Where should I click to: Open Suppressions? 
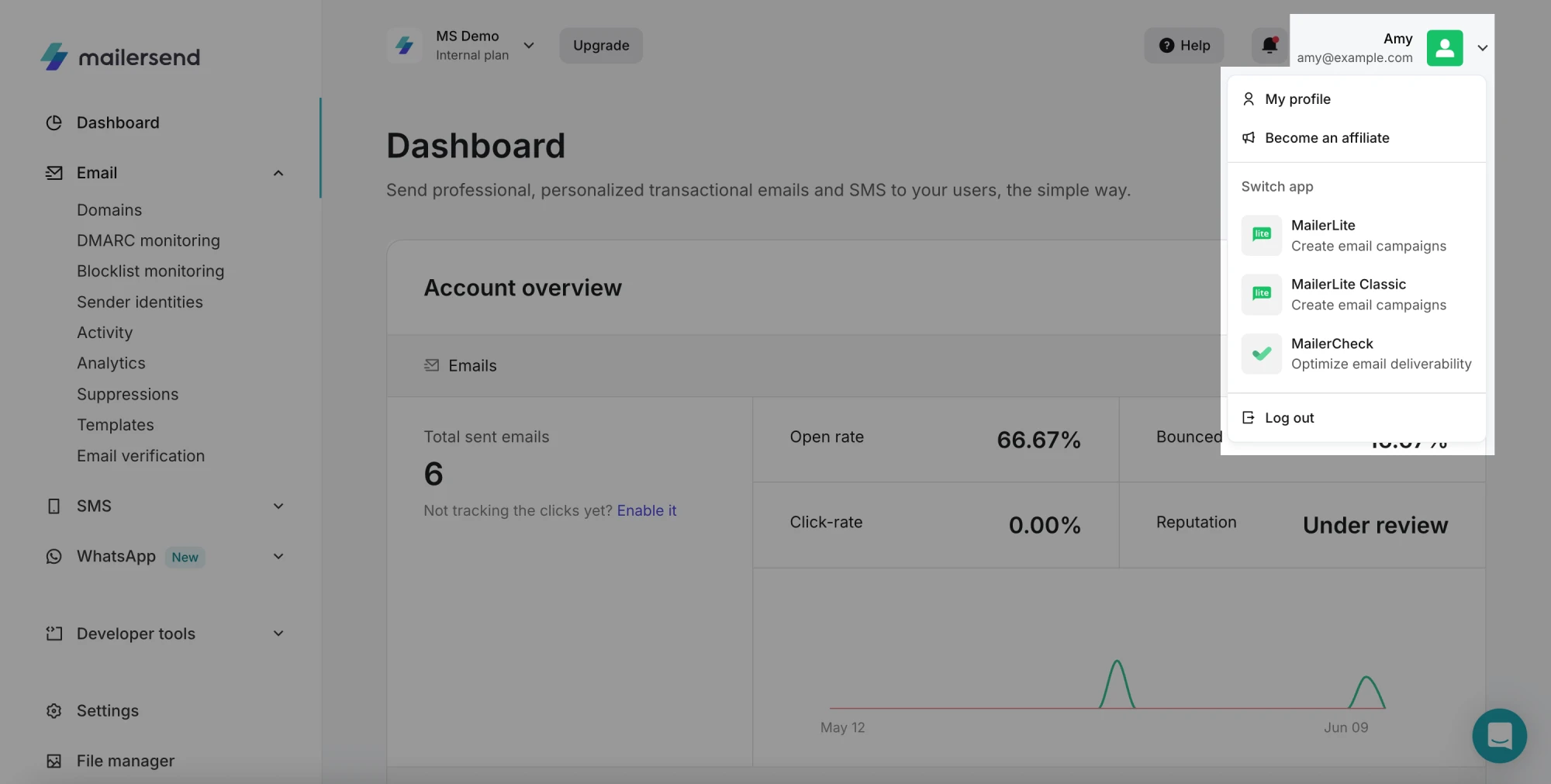(x=127, y=395)
